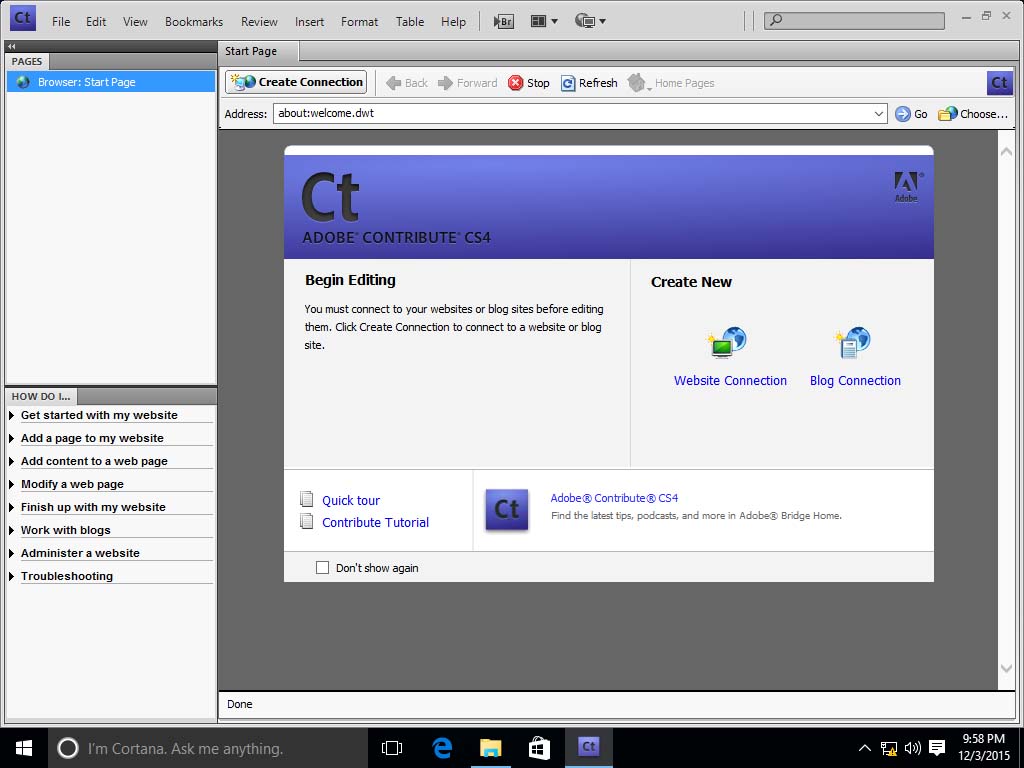1024x768 pixels.
Task: Open the View menu
Action: click(x=135, y=22)
